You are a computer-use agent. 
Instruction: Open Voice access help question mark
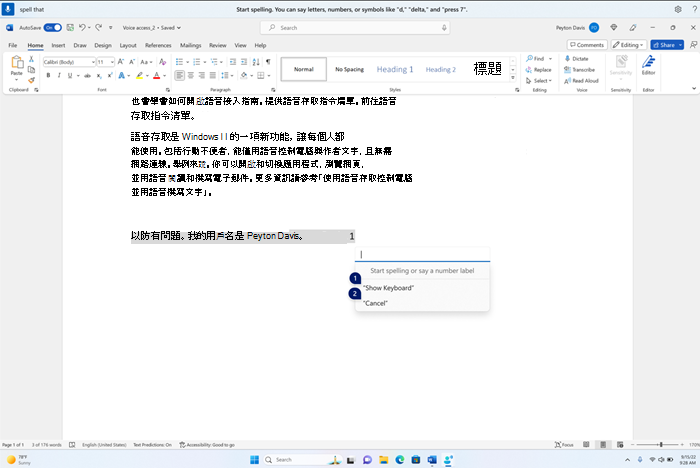694,9
